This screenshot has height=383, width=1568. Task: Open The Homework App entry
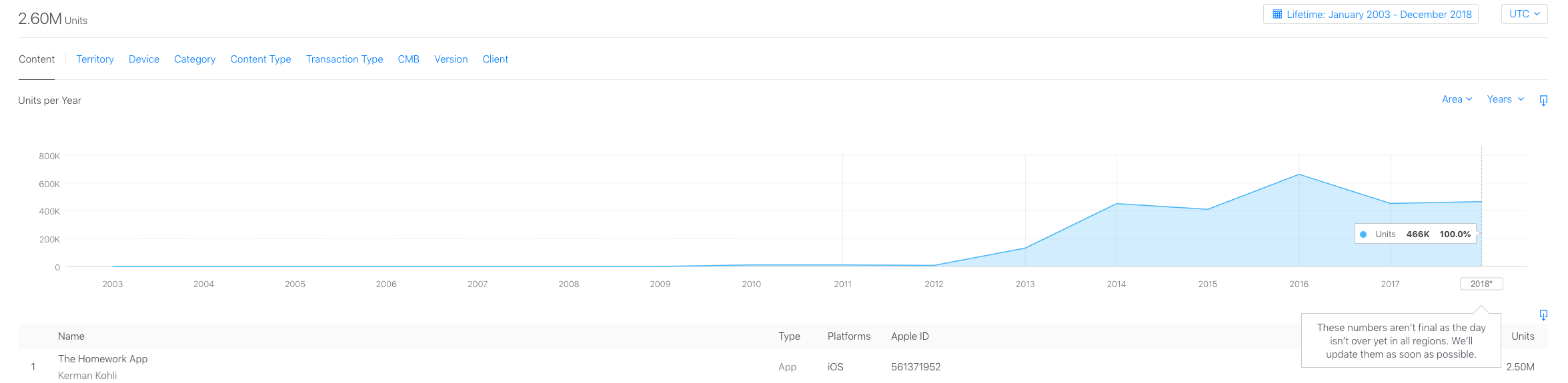coord(103,359)
